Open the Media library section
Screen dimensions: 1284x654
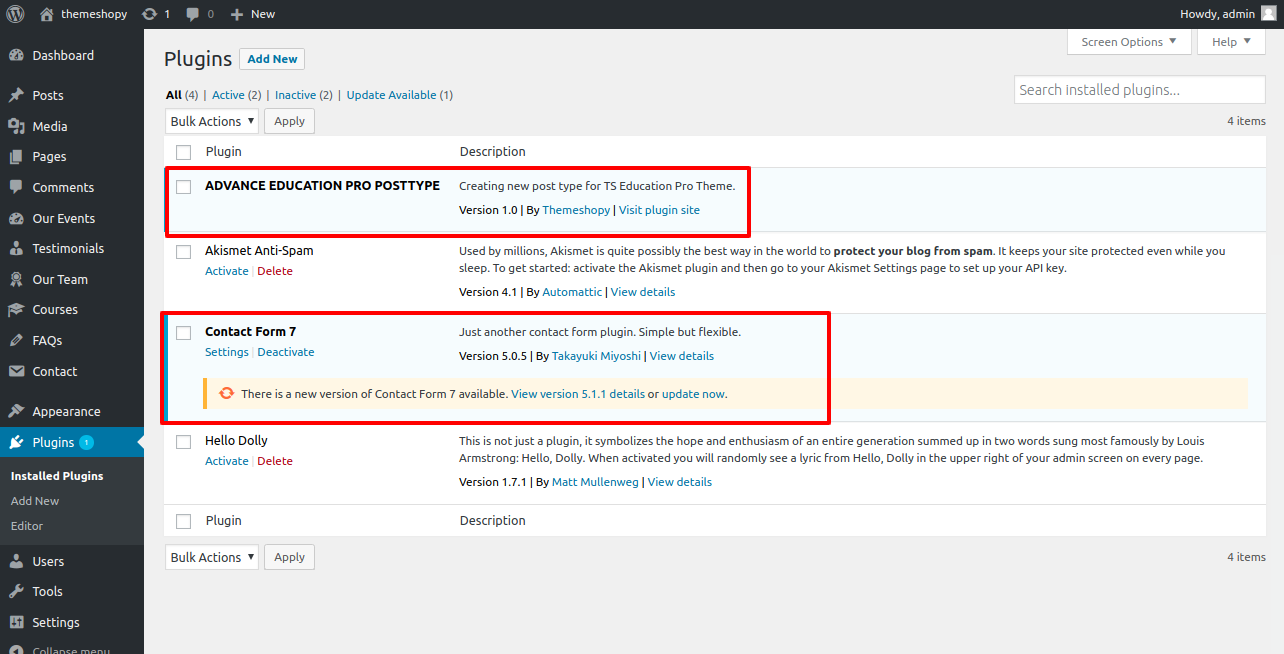pyautogui.click(x=49, y=126)
